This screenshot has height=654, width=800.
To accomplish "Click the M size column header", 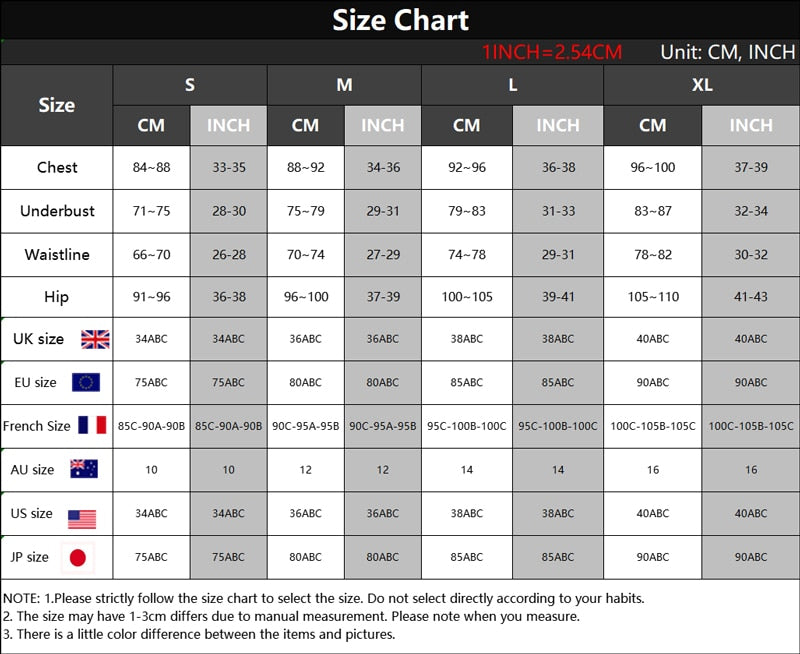I will pyautogui.click(x=344, y=85).
